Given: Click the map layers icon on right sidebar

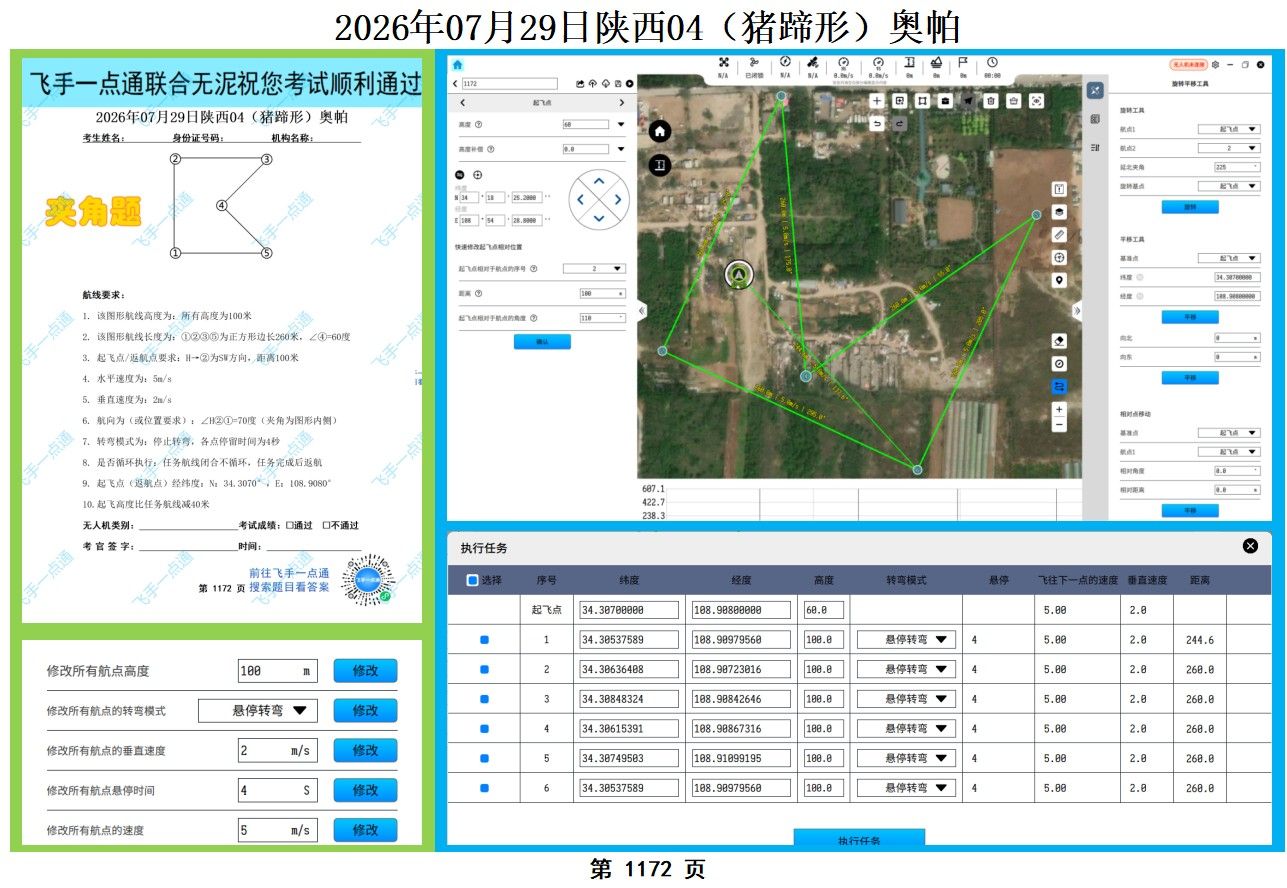Looking at the screenshot, I should point(1060,212).
